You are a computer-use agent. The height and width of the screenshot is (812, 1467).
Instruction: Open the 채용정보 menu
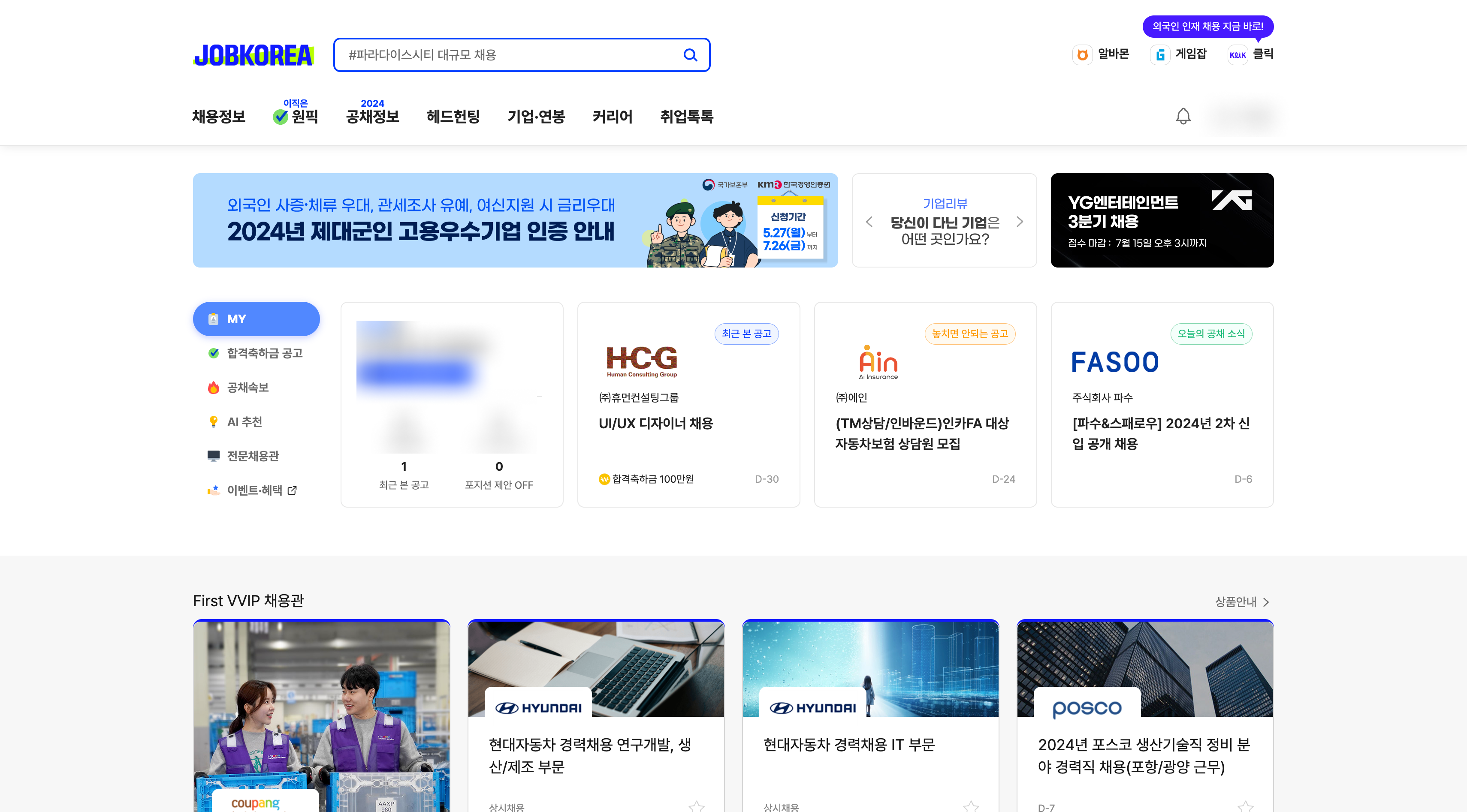point(219,117)
